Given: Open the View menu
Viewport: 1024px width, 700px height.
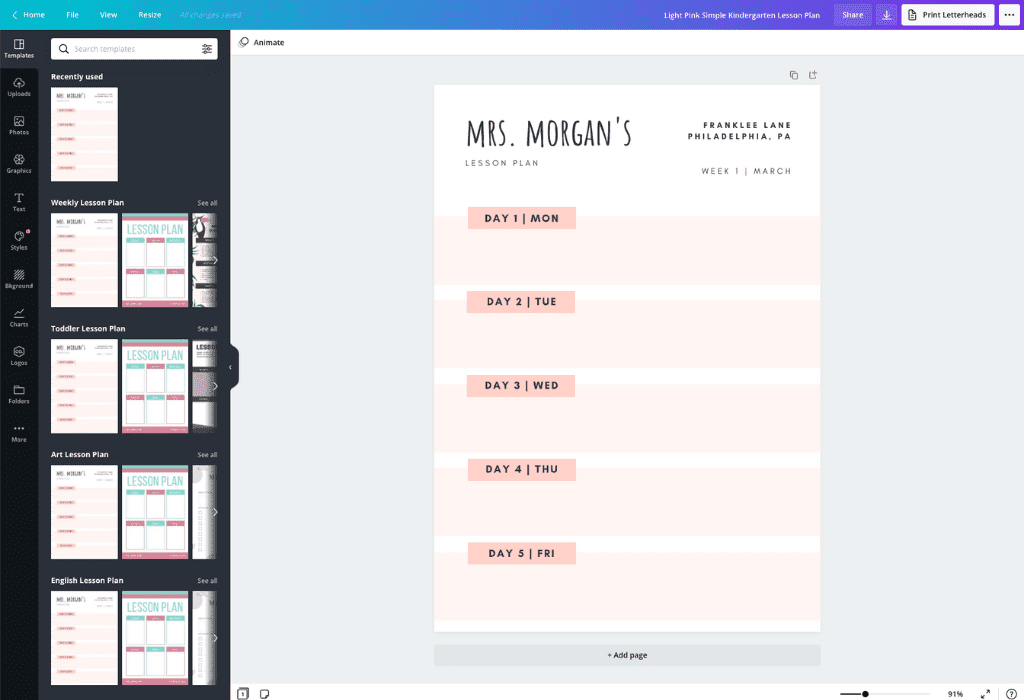Looking at the screenshot, I should (x=108, y=14).
